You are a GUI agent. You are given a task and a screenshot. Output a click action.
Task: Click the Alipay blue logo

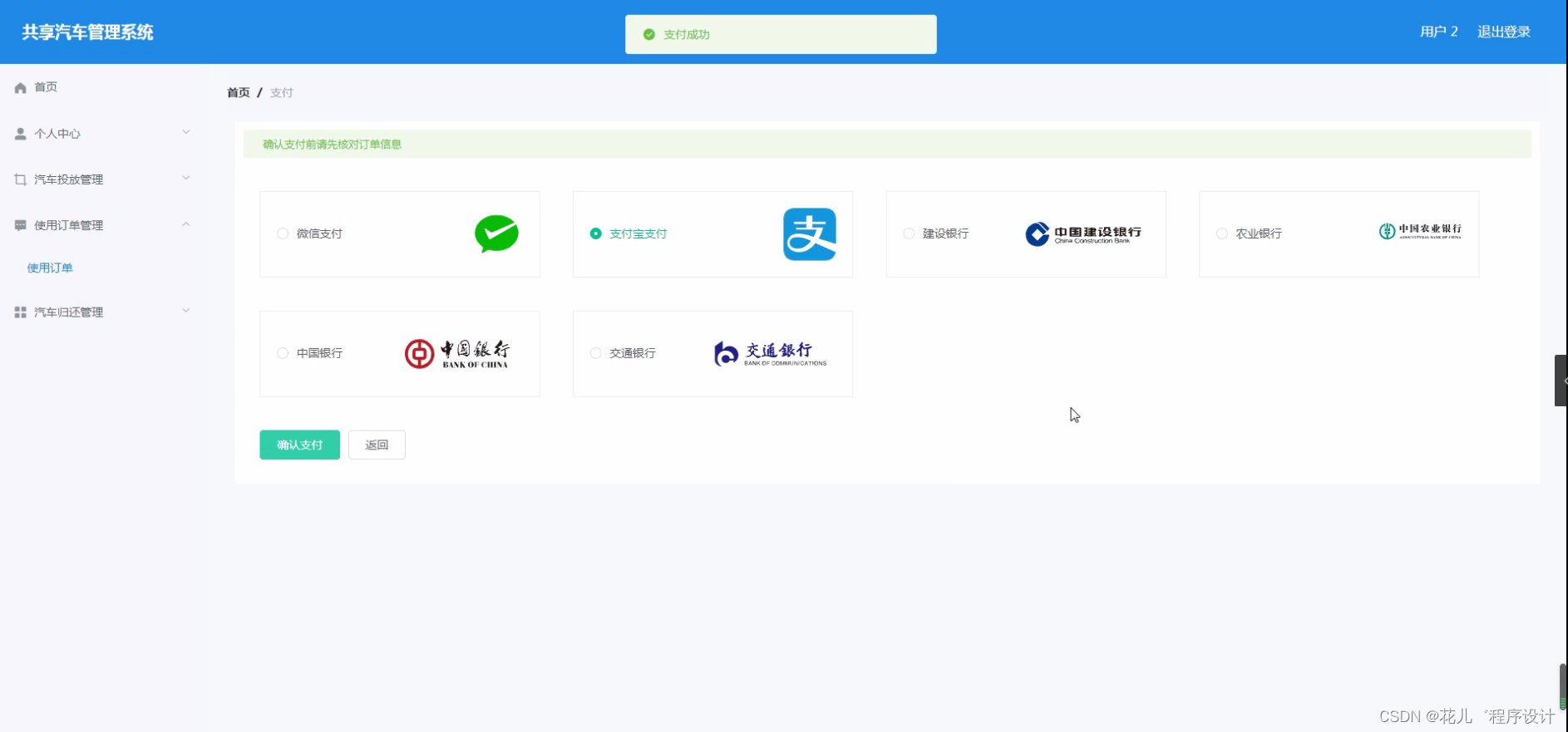(810, 234)
